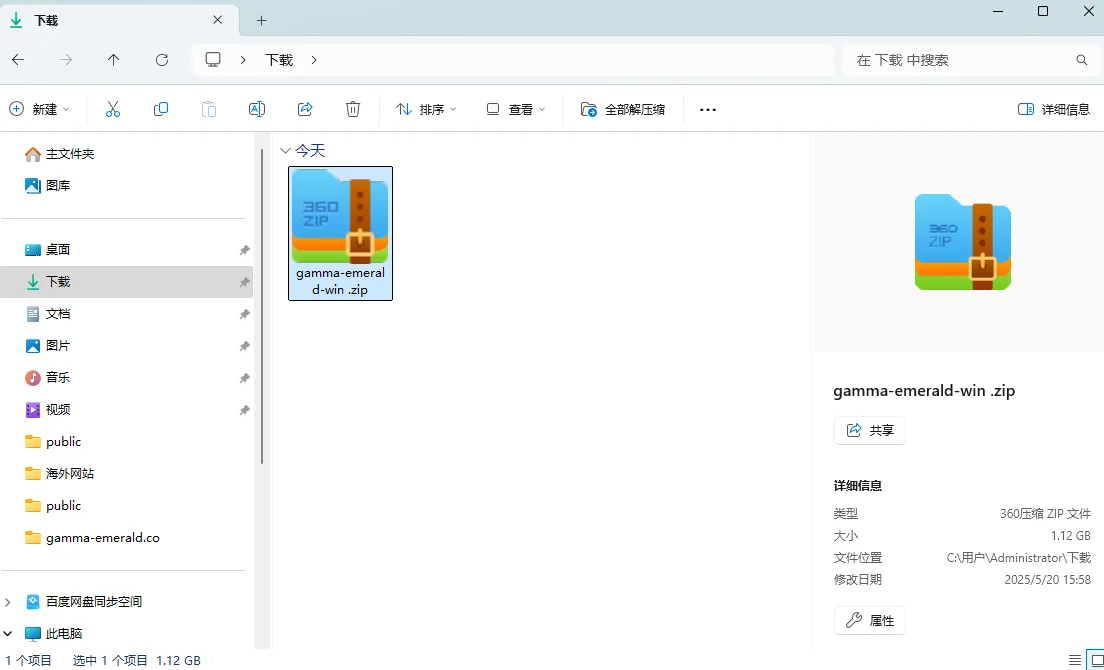Open the more options ellipsis menu
The width and height of the screenshot is (1104, 670).
tap(708, 110)
